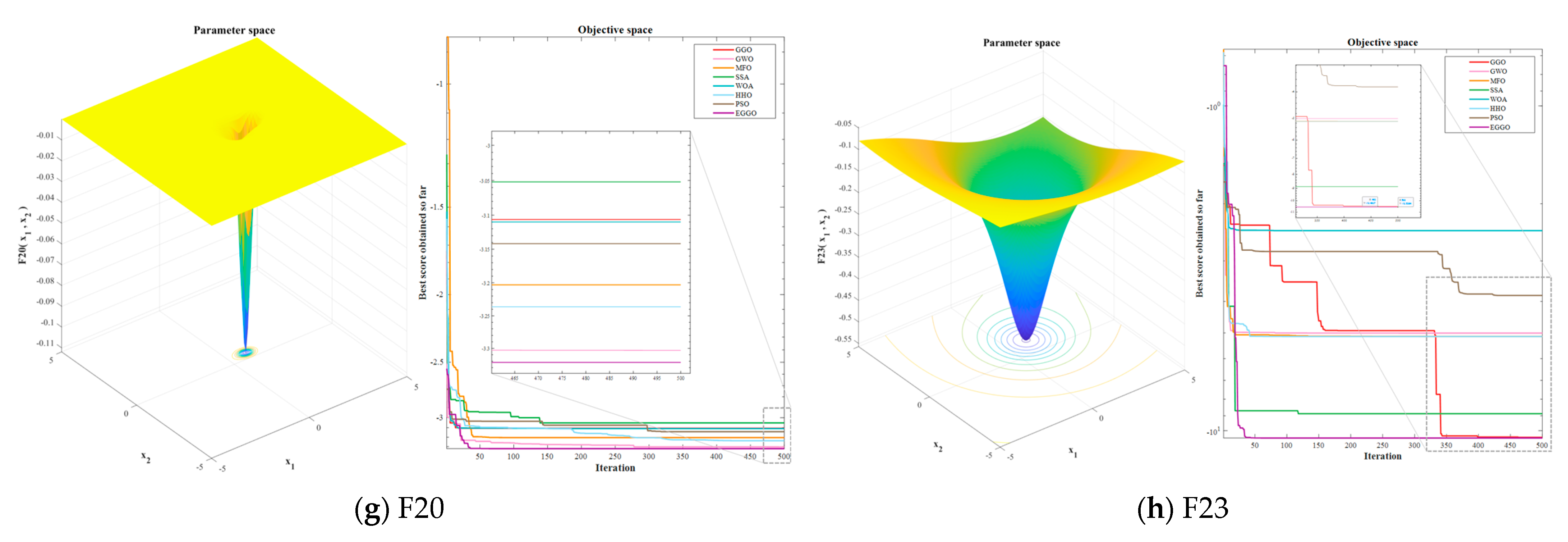Click the contour rings beneath F23 funnel

tap(1026, 338)
